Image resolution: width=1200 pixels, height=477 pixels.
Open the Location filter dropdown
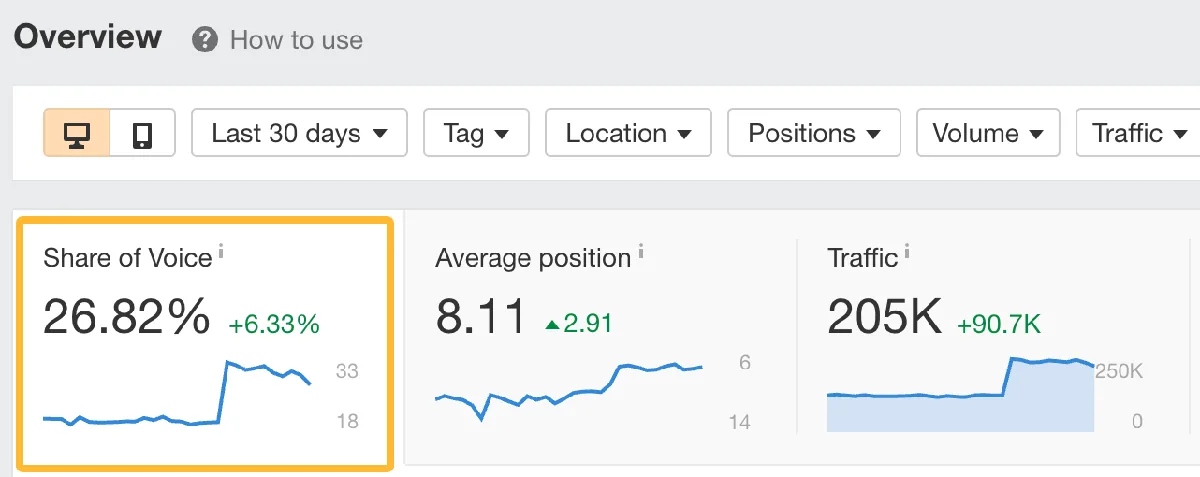coord(628,133)
